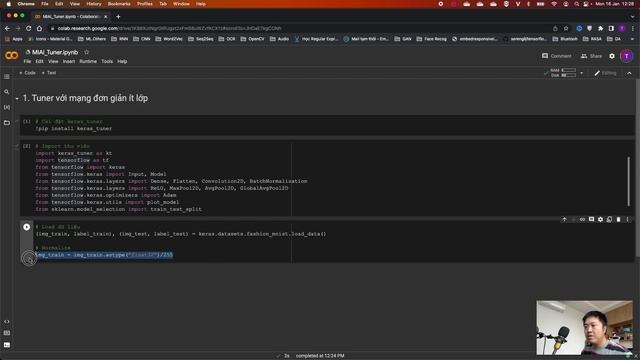Click the Comment button
This screenshot has width=640, height=360.
click(x=556, y=56)
